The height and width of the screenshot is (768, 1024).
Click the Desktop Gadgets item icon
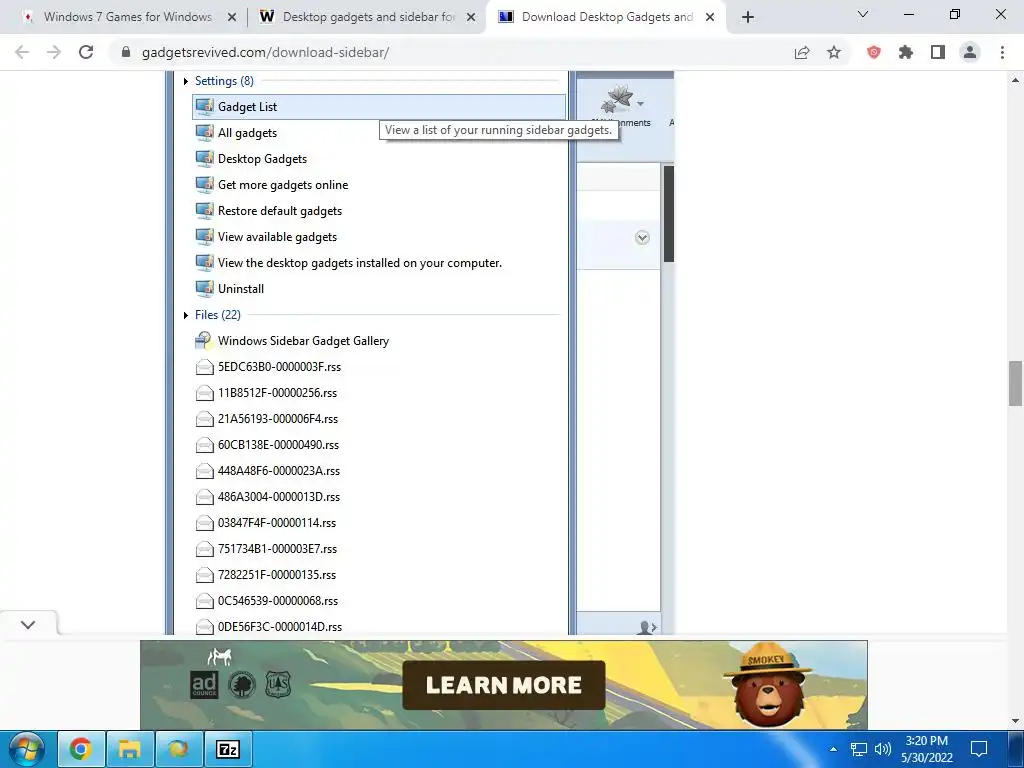(x=204, y=159)
